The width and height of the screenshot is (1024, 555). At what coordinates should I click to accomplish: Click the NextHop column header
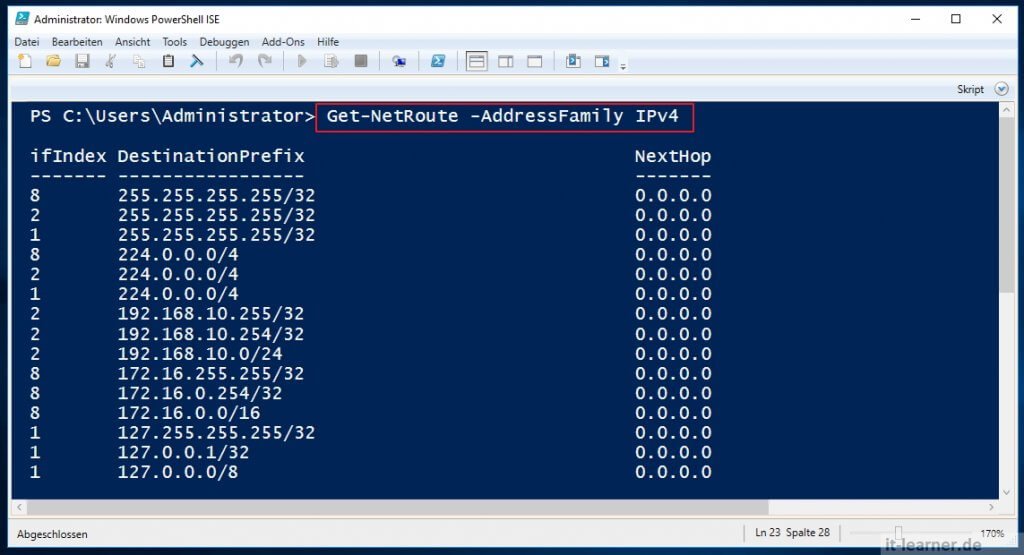point(673,156)
